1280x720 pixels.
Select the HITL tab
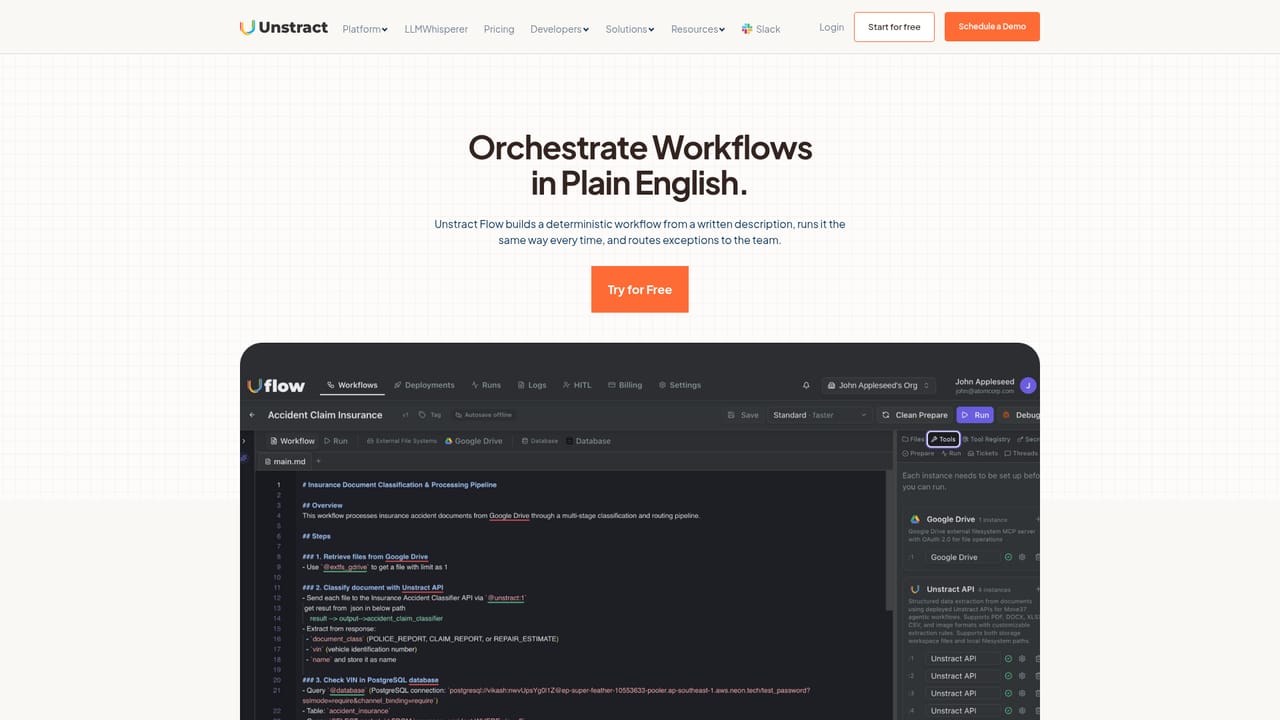[577, 385]
